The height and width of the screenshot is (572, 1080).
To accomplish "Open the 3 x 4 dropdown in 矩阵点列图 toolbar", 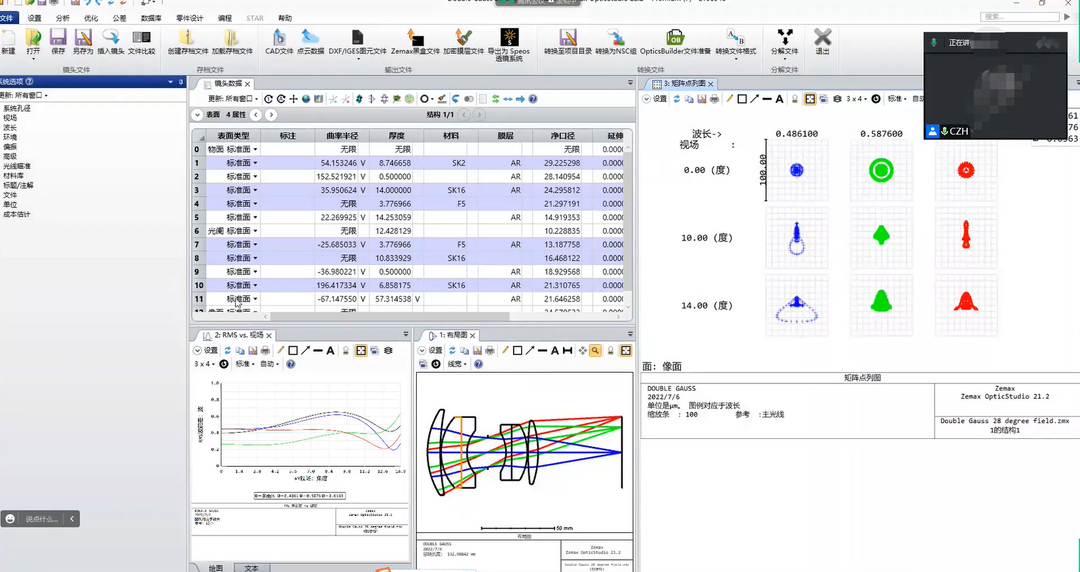I will pos(855,99).
